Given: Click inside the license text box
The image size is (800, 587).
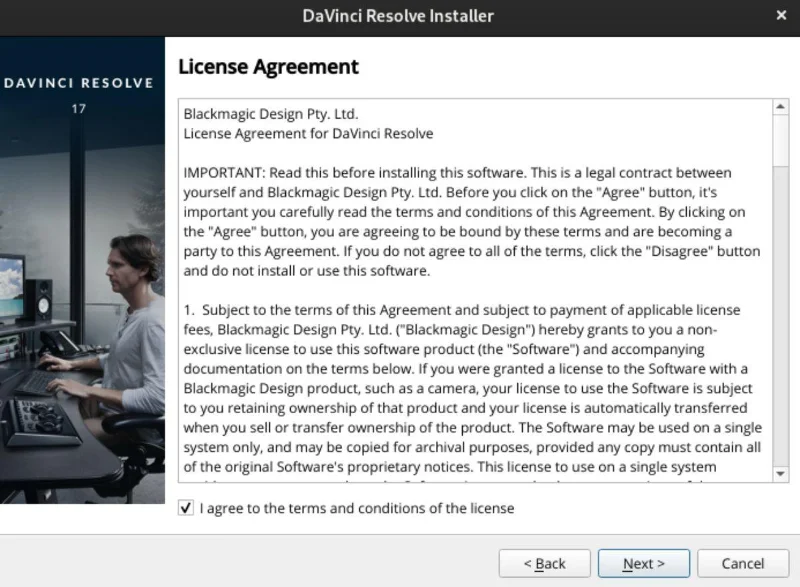Looking at the screenshot, I should 475,290.
